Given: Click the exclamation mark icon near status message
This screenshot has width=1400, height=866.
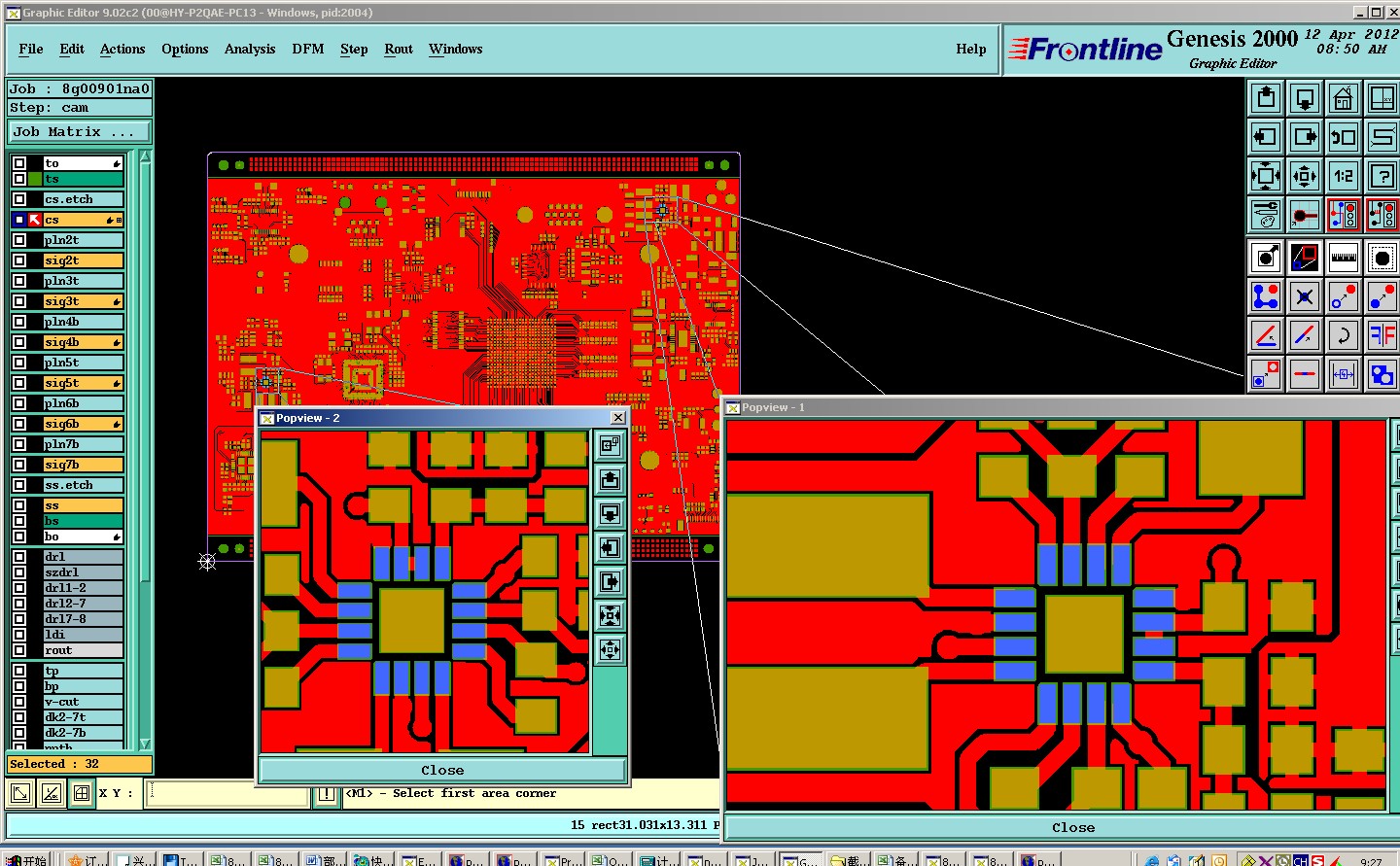Looking at the screenshot, I should click(x=327, y=794).
